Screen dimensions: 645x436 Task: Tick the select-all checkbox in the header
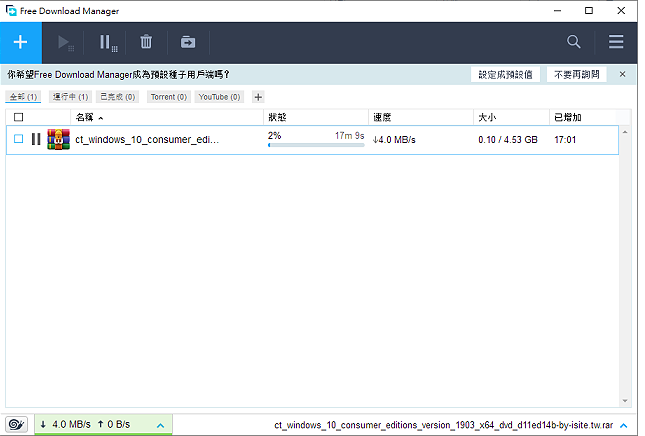click(x=19, y=117)
